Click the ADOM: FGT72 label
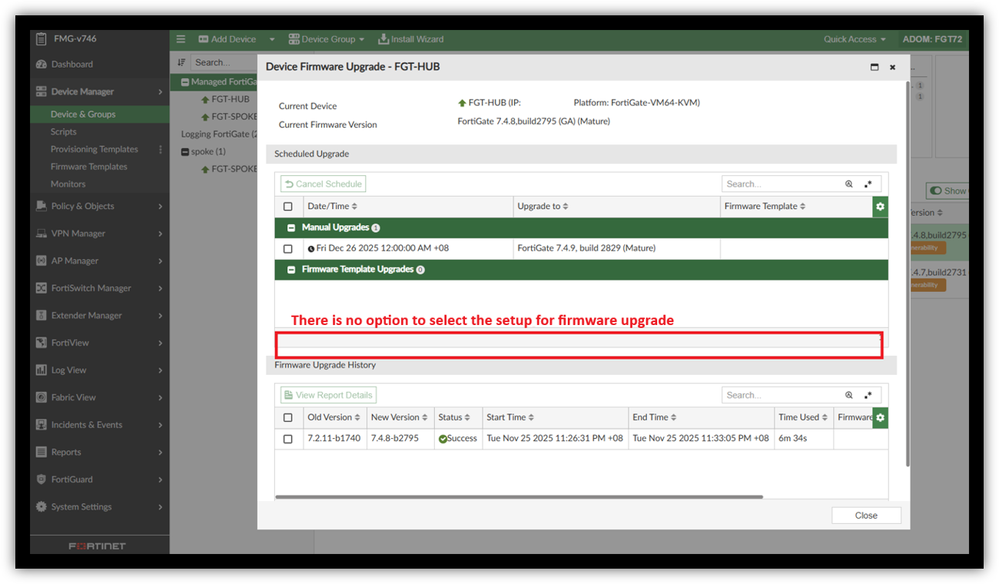Viewport: 999px width, 584px height. [932, 39]
